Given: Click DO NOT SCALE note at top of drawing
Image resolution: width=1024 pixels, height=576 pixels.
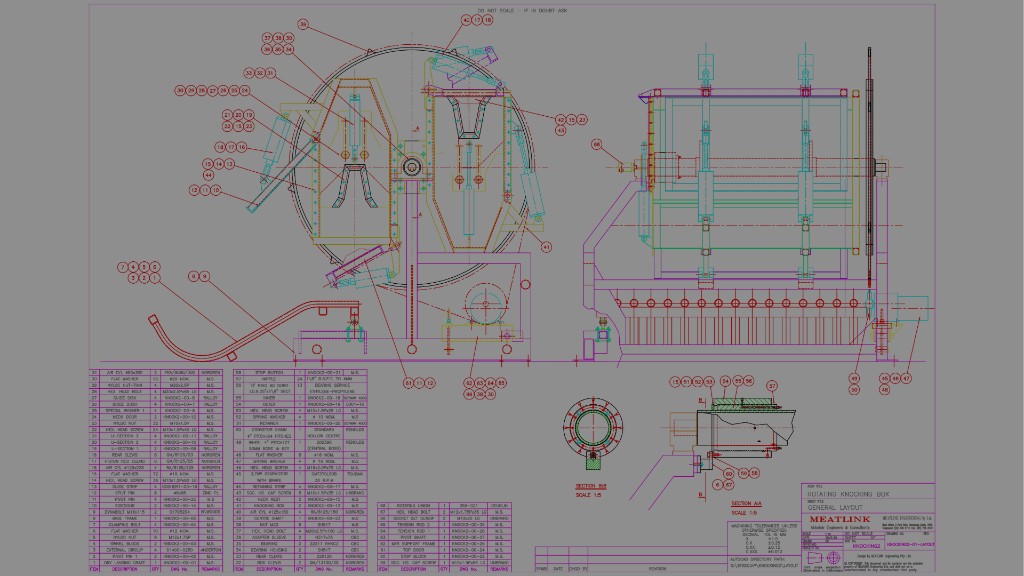Looking at the screenshot, I should click(x=521, y=10).
